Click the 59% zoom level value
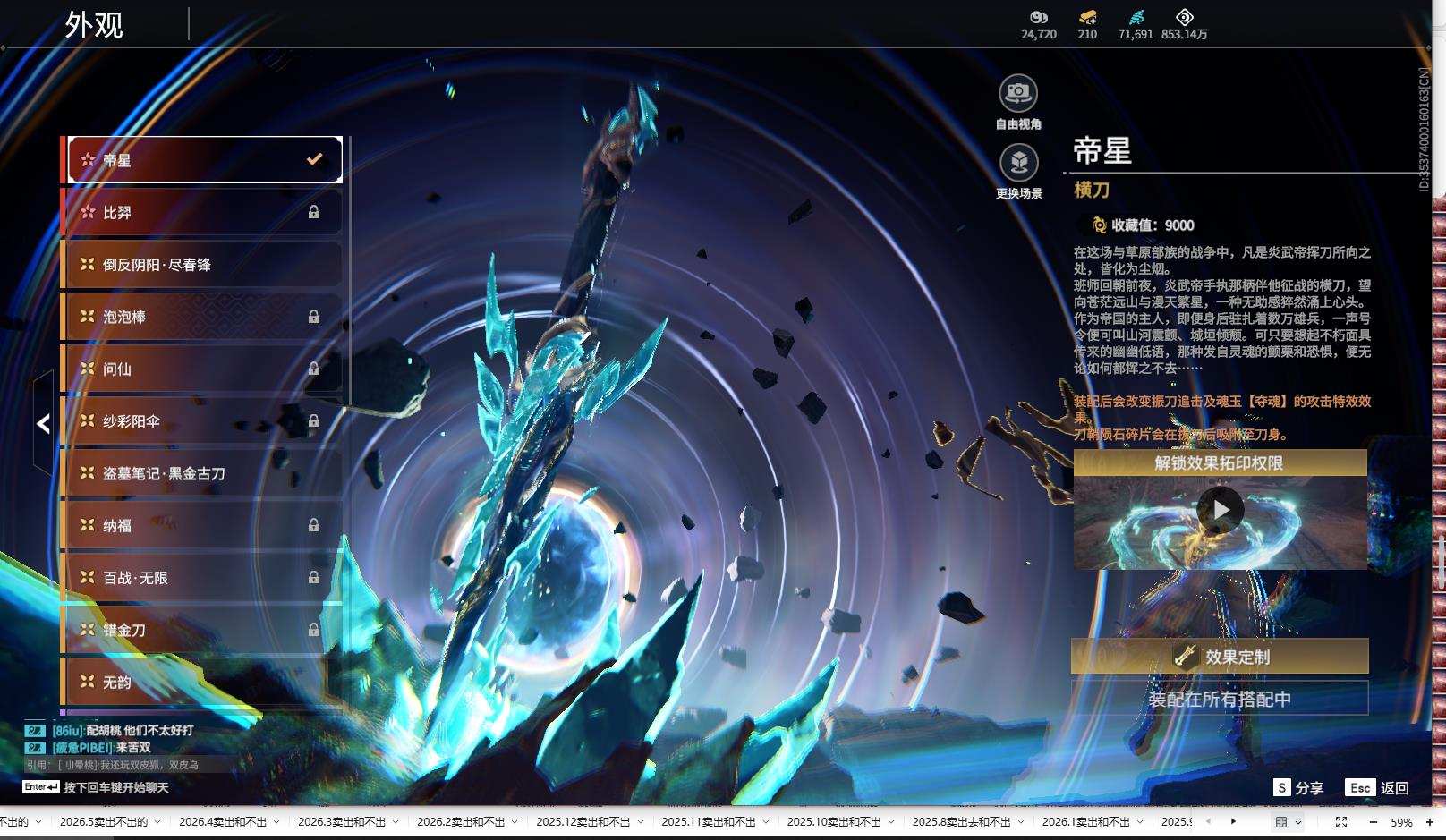The width and height of the screenshot is (1446, 840). click(x=1401, y=822)
